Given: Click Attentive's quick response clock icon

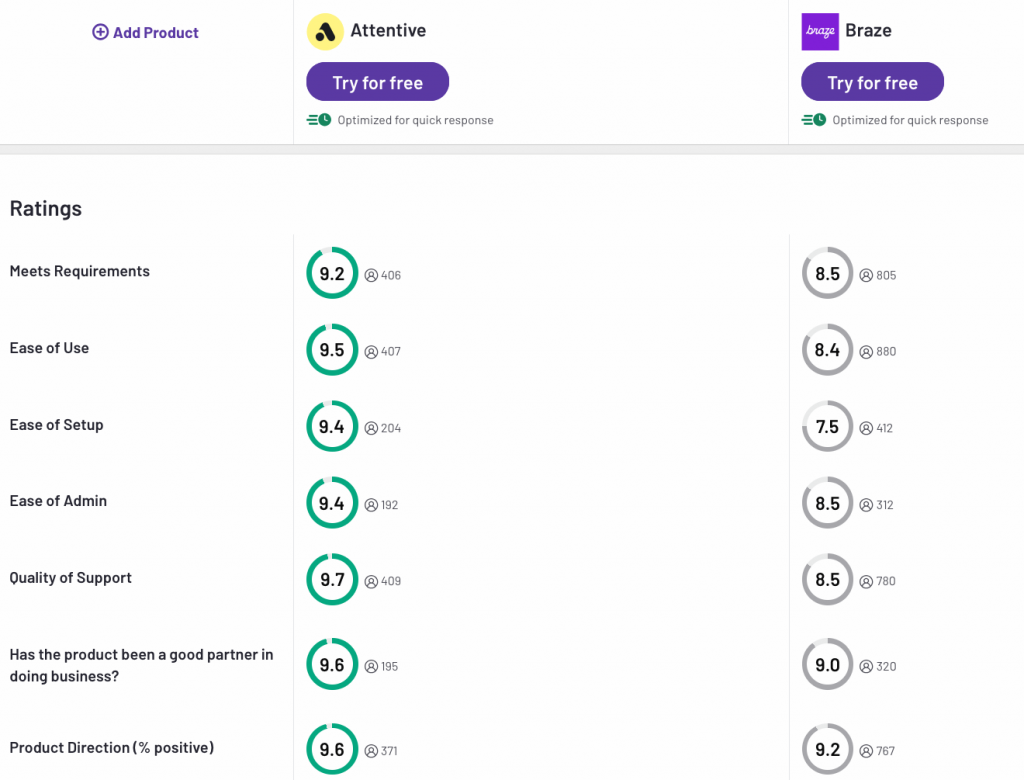Looking at the screenshot, I should pos(319,120).
